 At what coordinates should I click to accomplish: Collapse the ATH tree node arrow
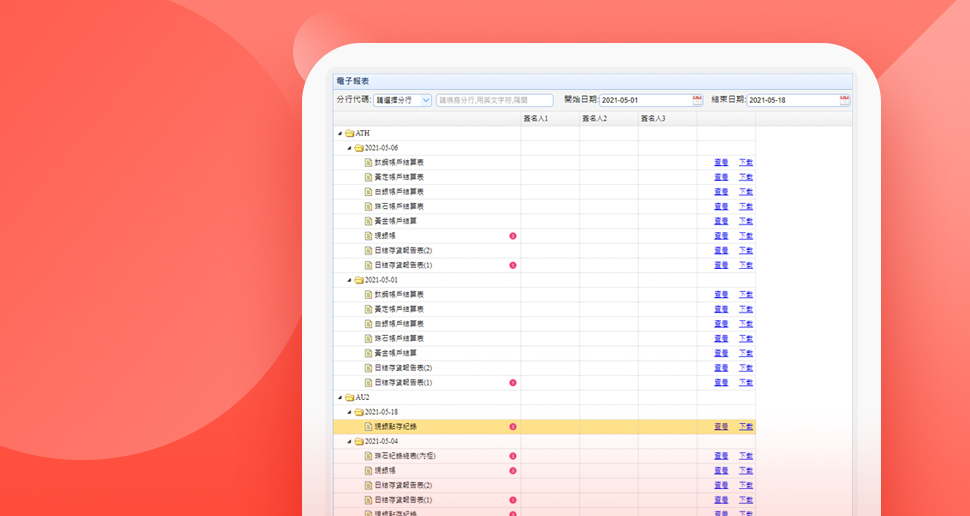(x=340, y=134)
